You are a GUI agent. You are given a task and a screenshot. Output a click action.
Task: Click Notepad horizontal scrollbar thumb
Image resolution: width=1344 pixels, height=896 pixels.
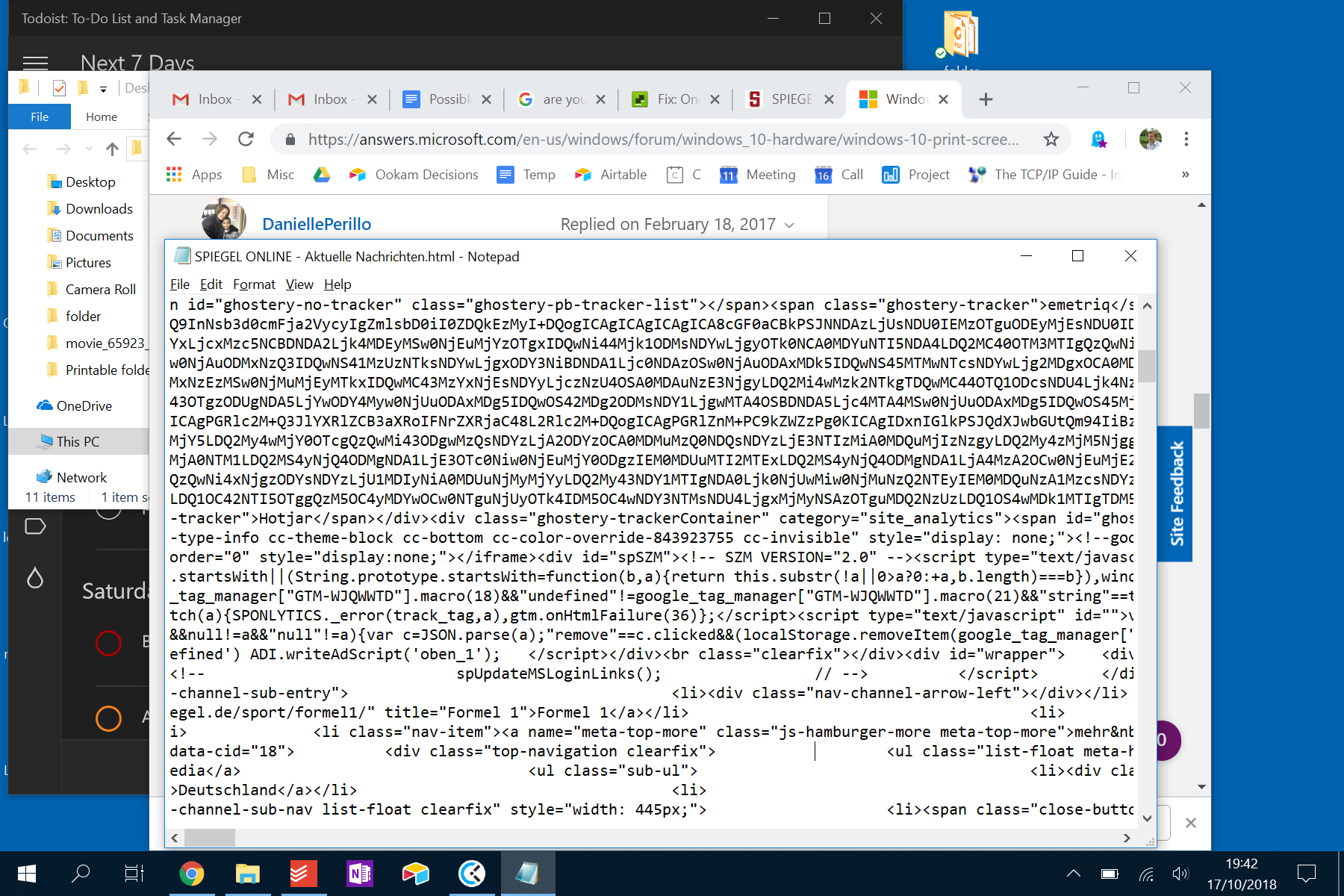[x=210, y=838]
